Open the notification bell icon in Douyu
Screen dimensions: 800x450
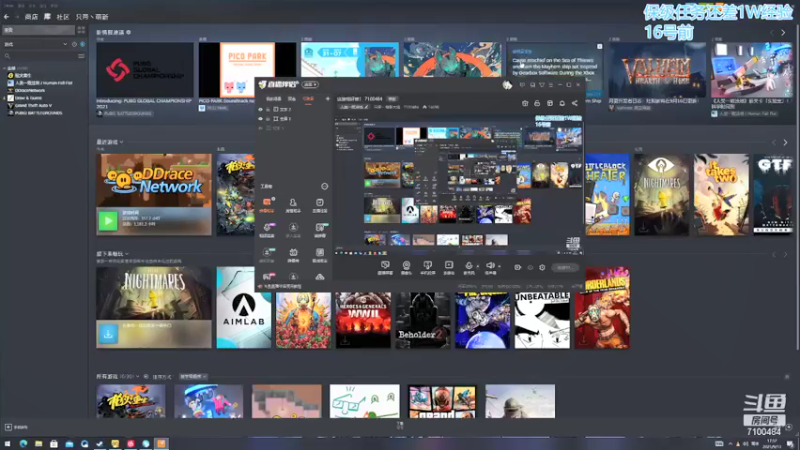[562, 103]
